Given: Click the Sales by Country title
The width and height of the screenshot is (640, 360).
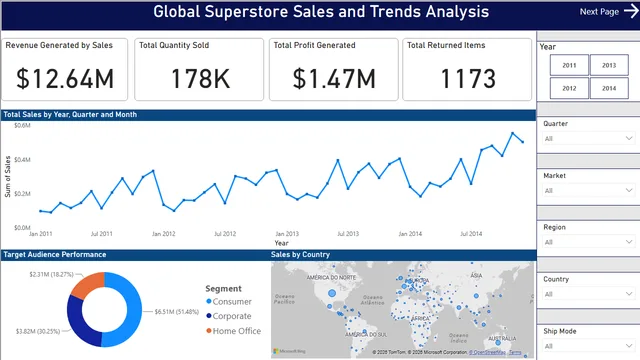Looking at the screenshot, I should pyautogui.click(x=300, y=255).
